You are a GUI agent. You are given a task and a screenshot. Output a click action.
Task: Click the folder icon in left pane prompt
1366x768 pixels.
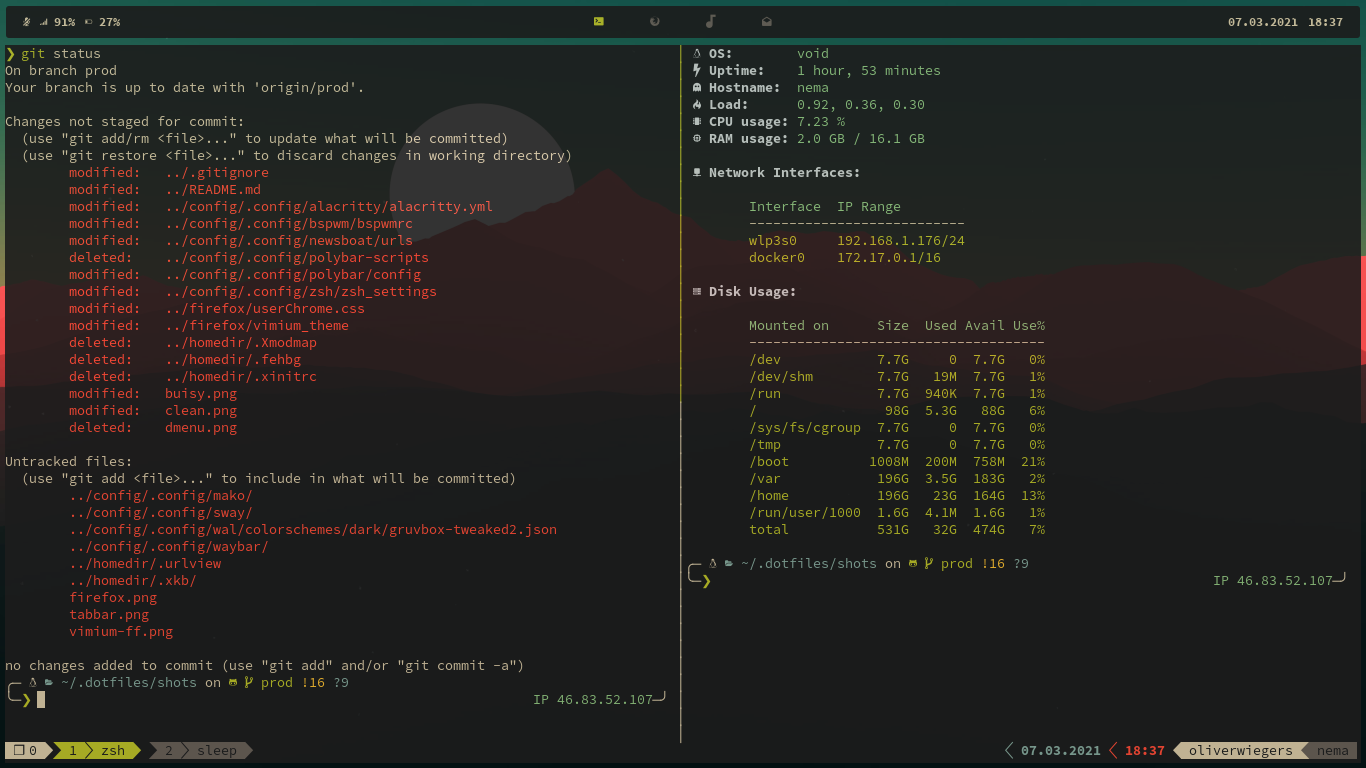tap(49, 683)
